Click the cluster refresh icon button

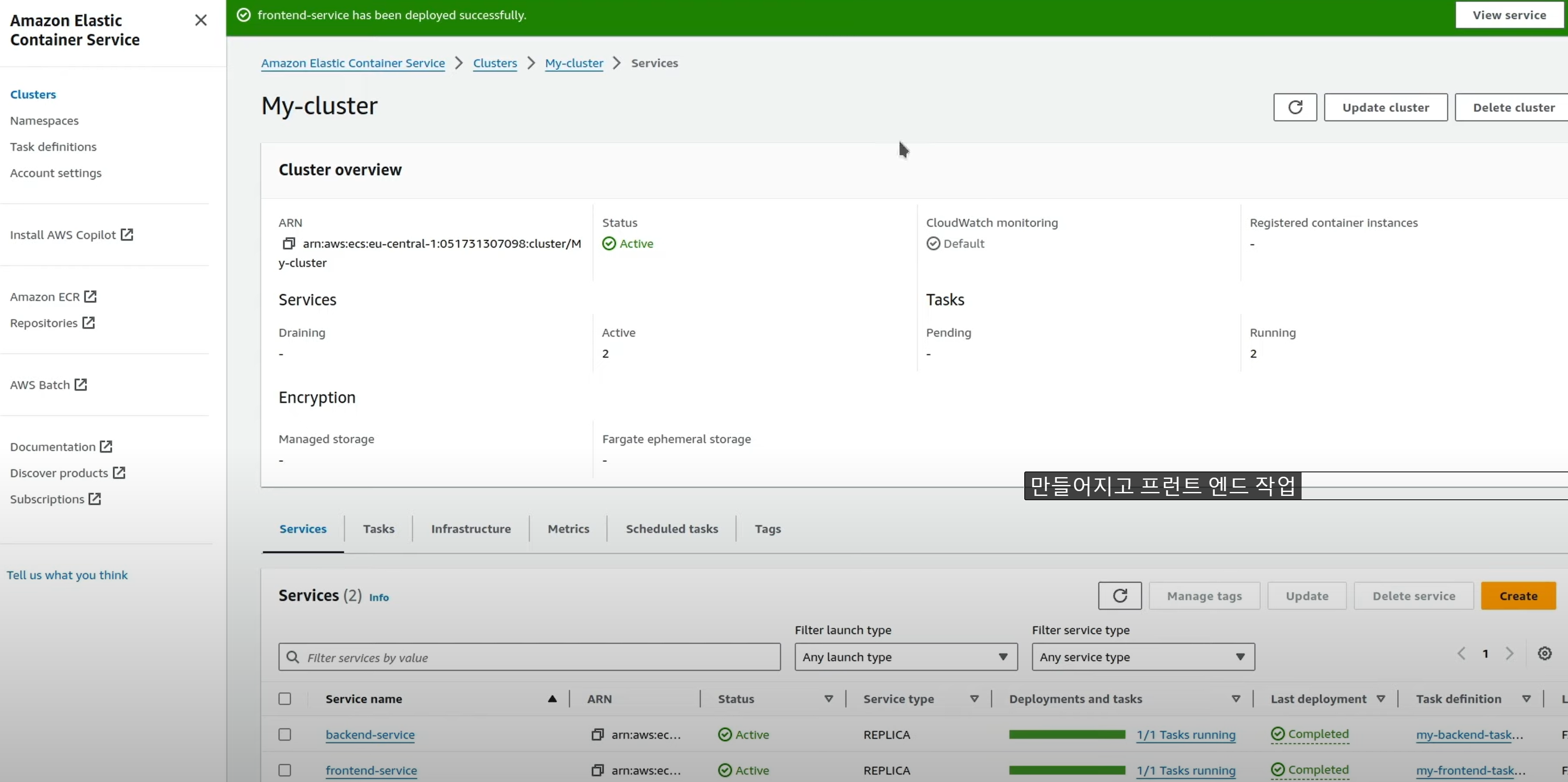[1295, 107]
